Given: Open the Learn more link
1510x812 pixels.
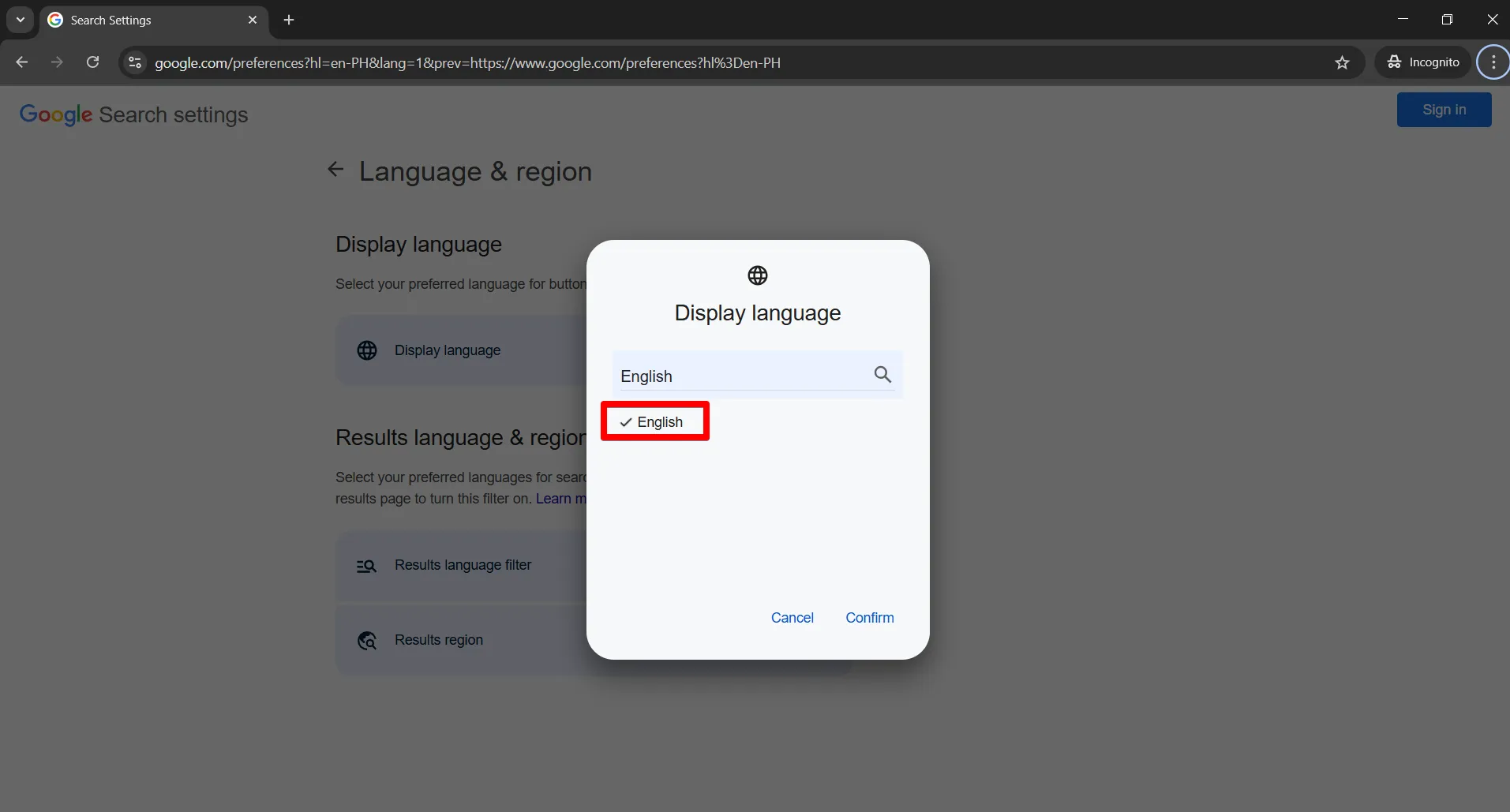Looking at the screenshot, I should click(561, 499).
